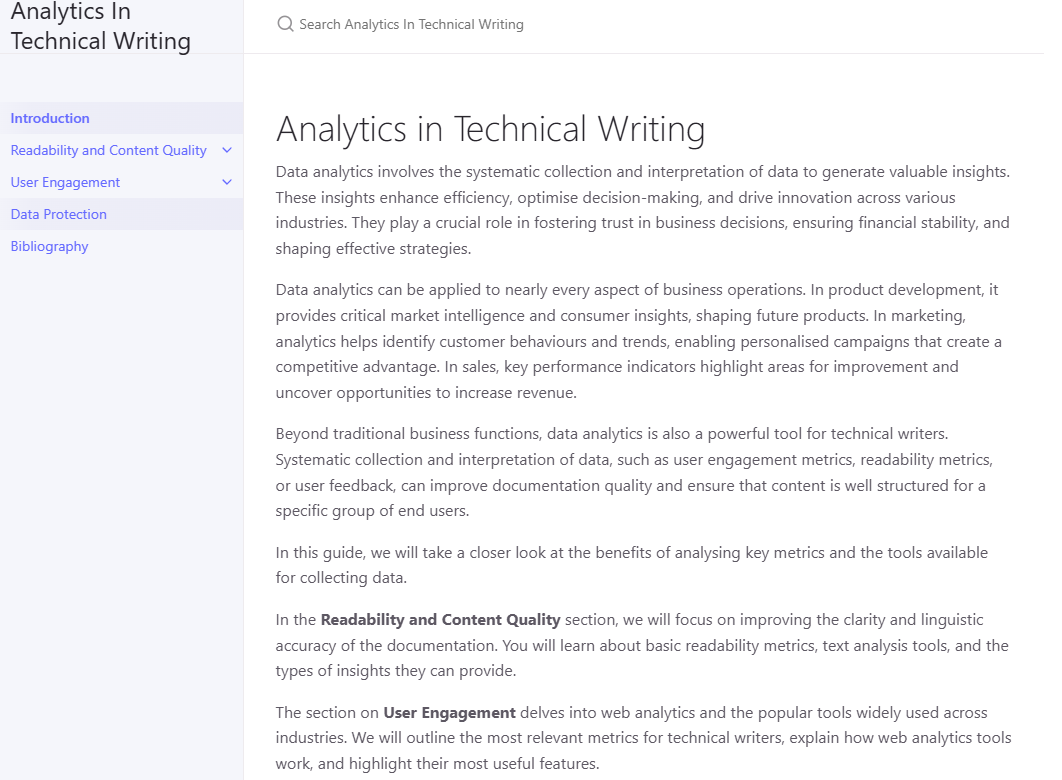The width and height of the screenshot is (1062, 780).
Task: Expand the Readability and Content Quality chevron
Action: tap(227, 150)
